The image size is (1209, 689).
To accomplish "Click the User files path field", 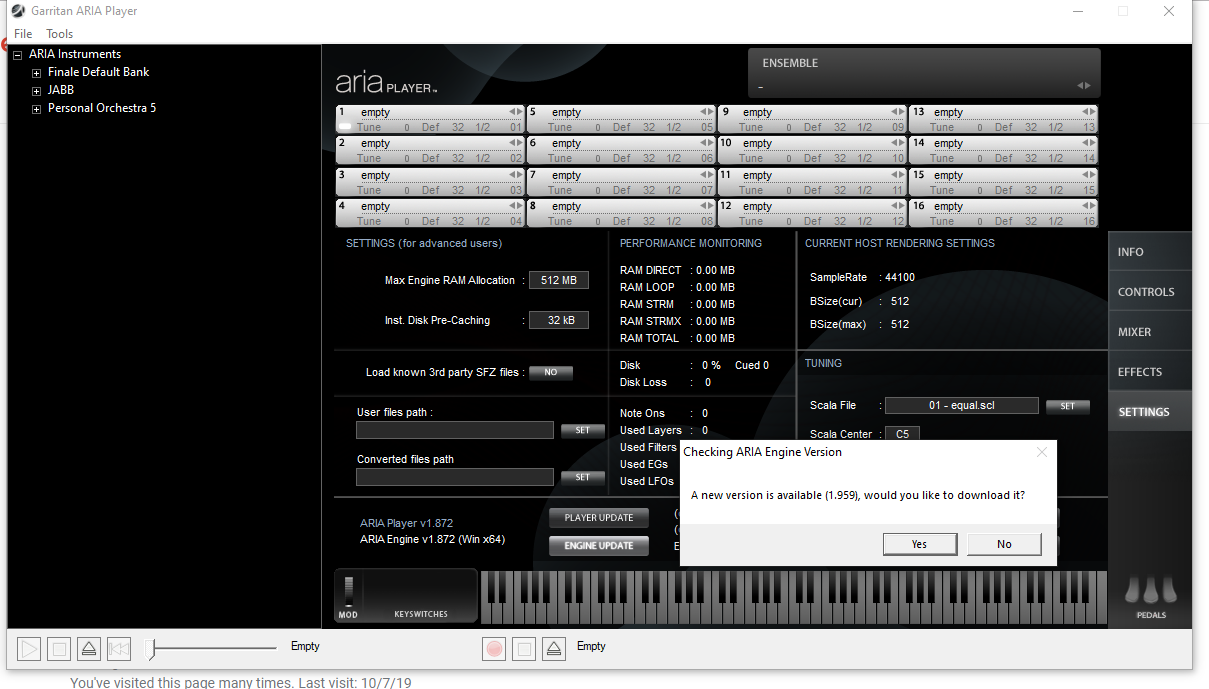I will [x=455, y=430].
